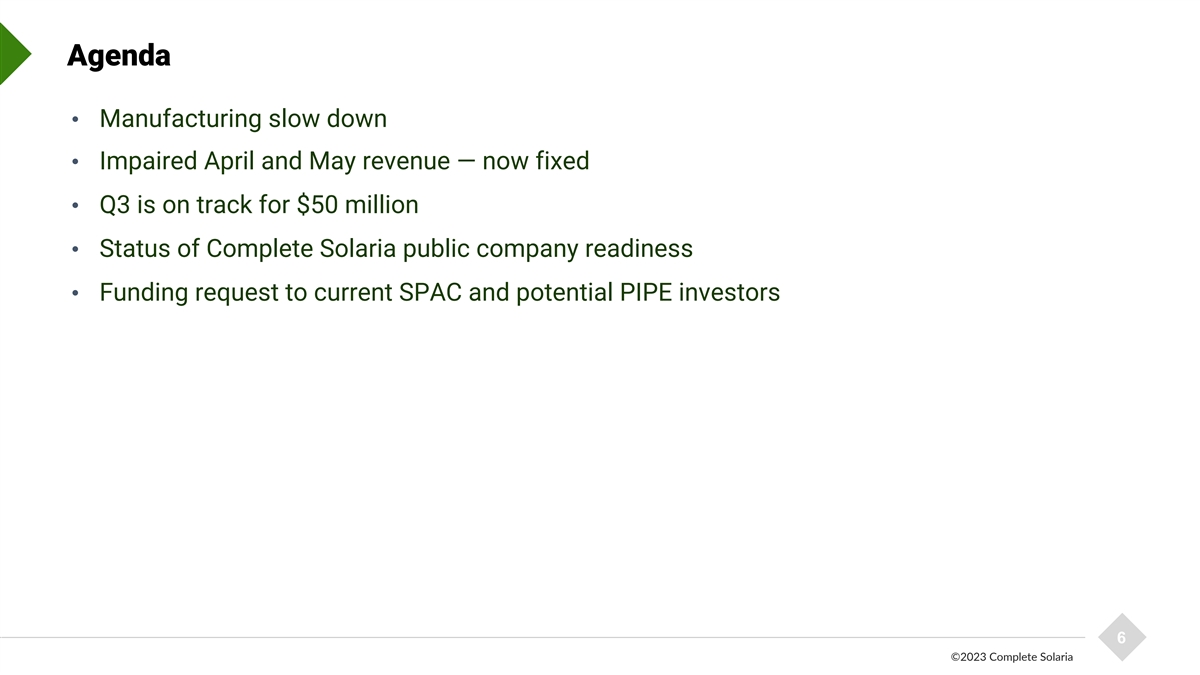
Task: Click the bullet dot before "Manufacturing slow down"
Action: pyautogui.click(x=76, y=122)
